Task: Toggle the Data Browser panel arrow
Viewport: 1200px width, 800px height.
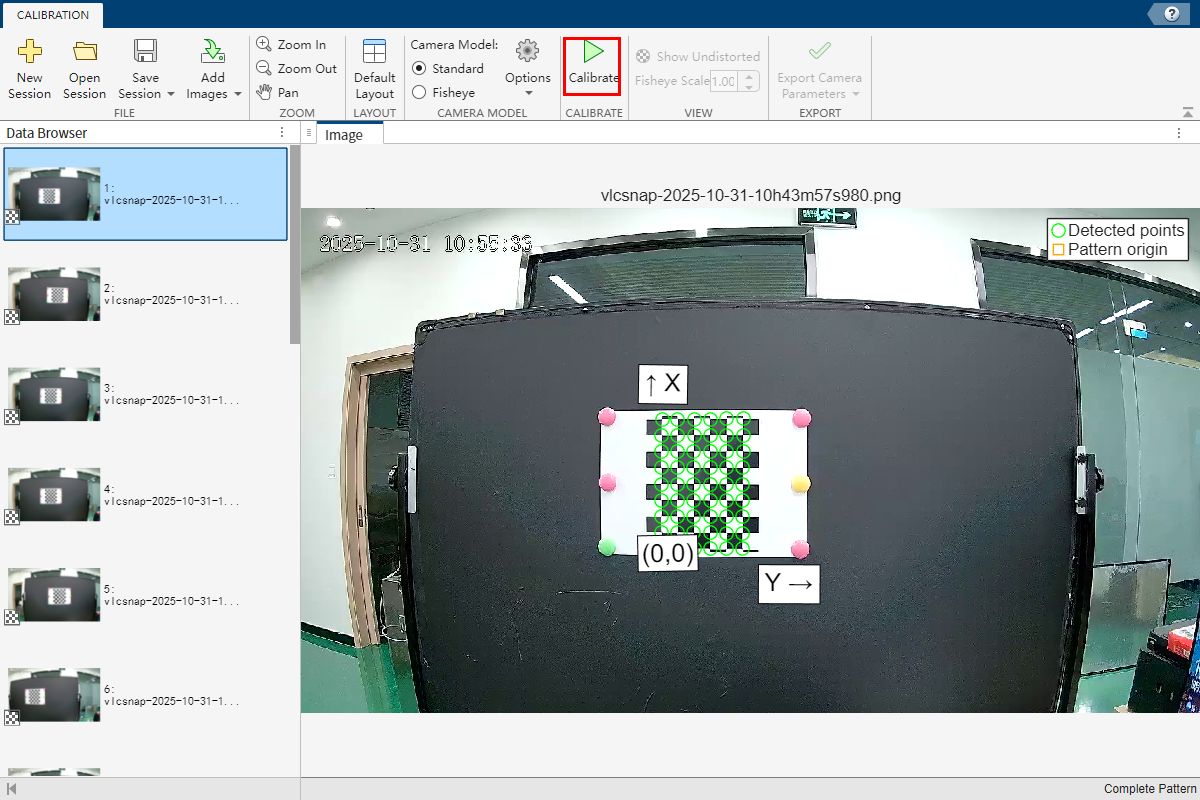Action: (x=12, y=789)
